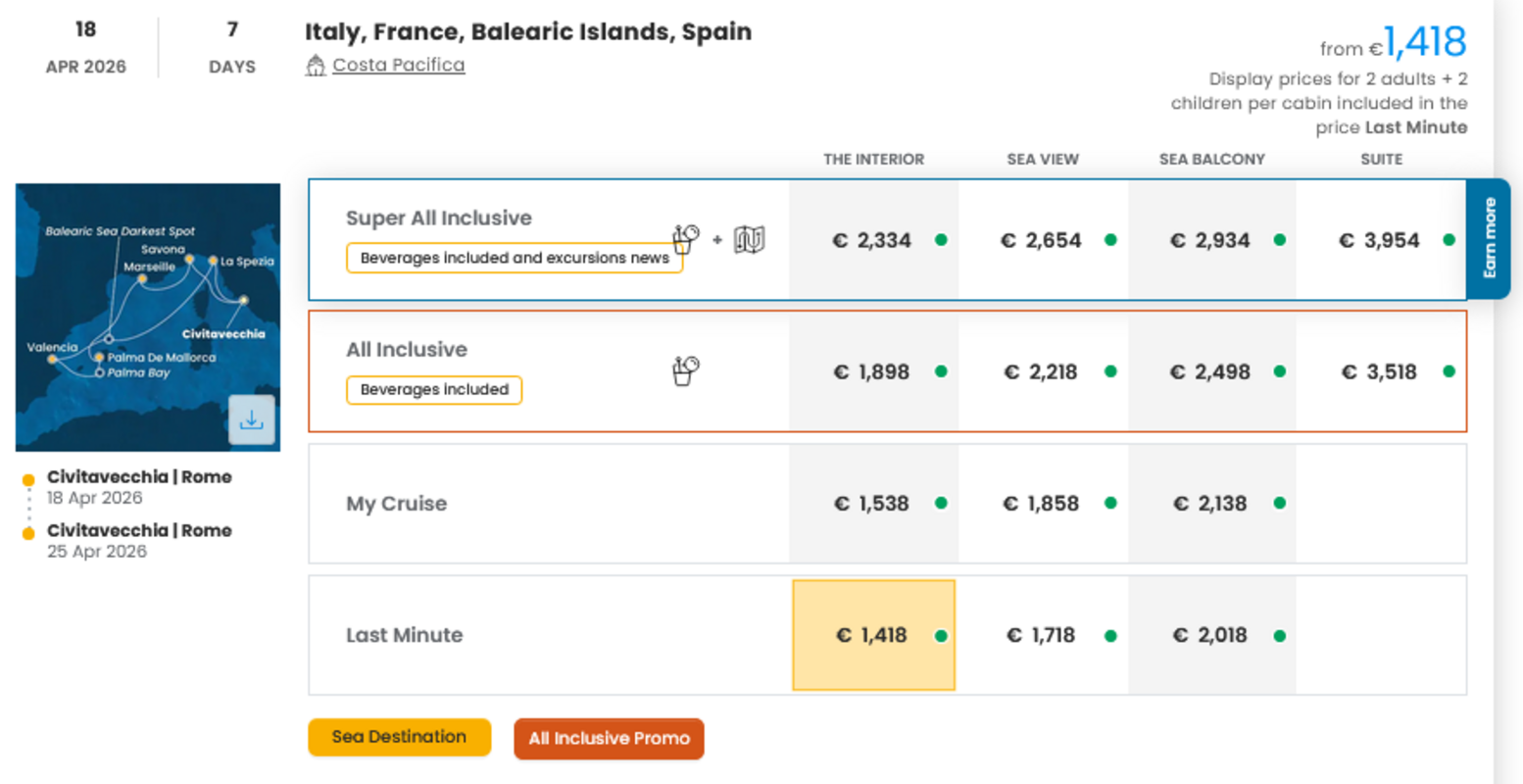Open the Costa Pacifica ship link
This screenshot has height=784, width=1523.
[x=398, y=65]
